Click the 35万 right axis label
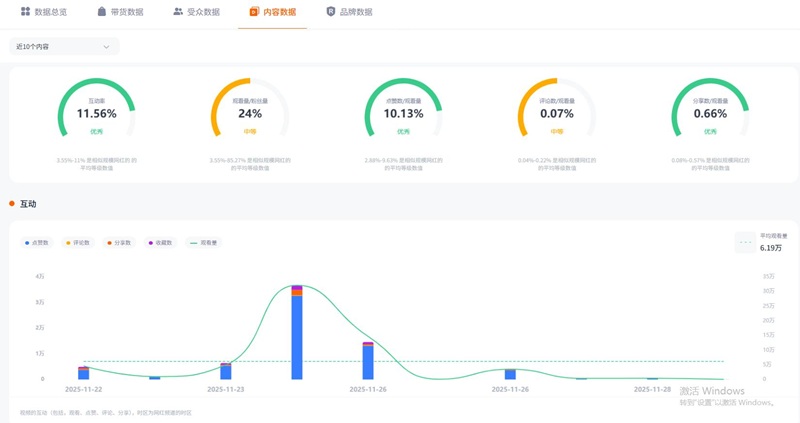The height and width of the screenshot is (423, 800). [768, 276]
